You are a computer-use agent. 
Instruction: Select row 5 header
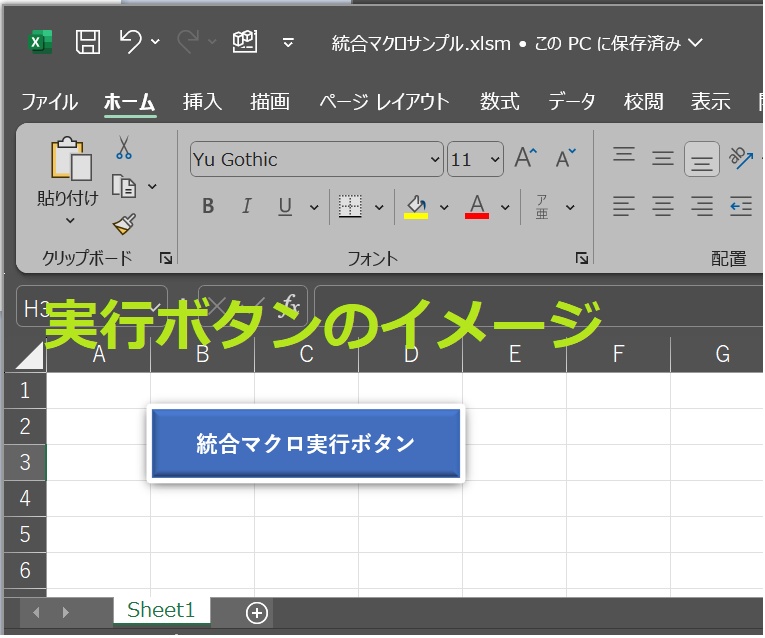(x=25, y=535)
